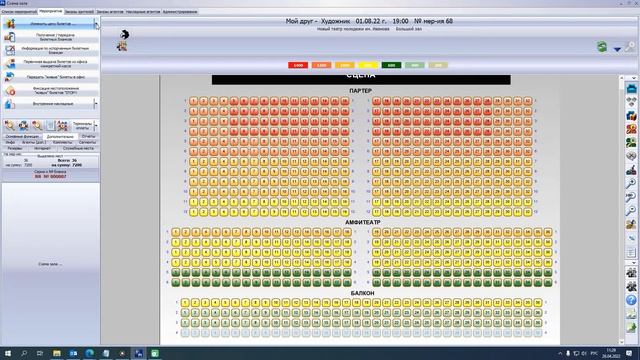Open the Windows Start menu
The image size is (640, 360).
click(8, 353)
